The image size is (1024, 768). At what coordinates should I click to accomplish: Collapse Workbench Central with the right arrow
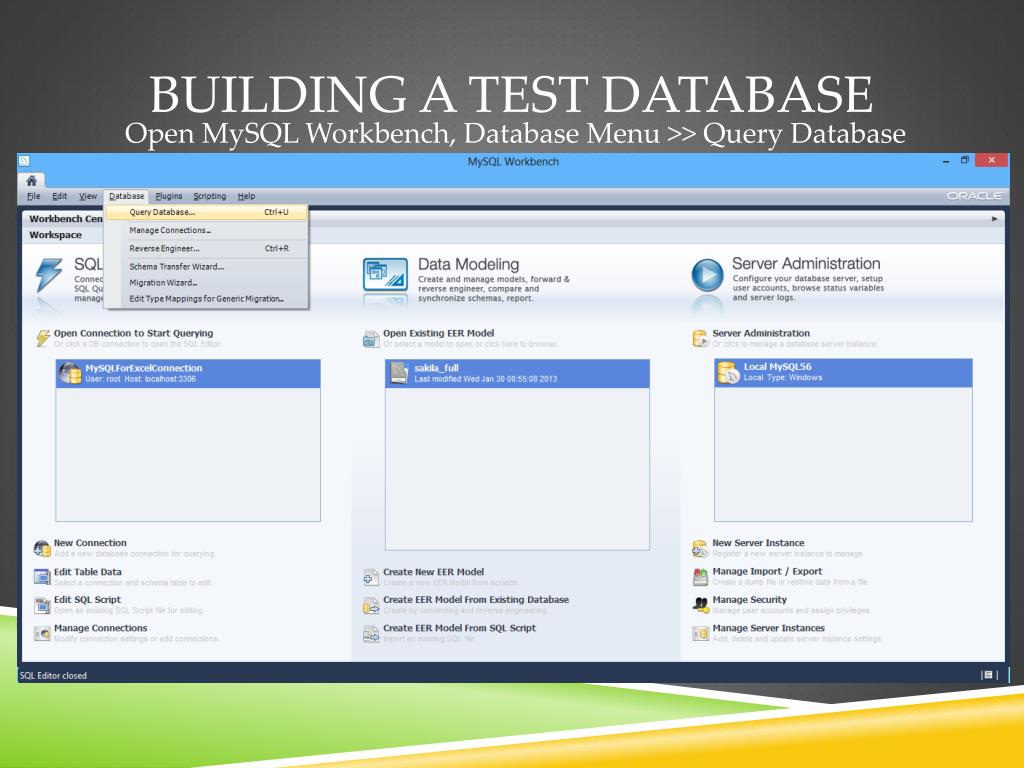pos(995,219)
